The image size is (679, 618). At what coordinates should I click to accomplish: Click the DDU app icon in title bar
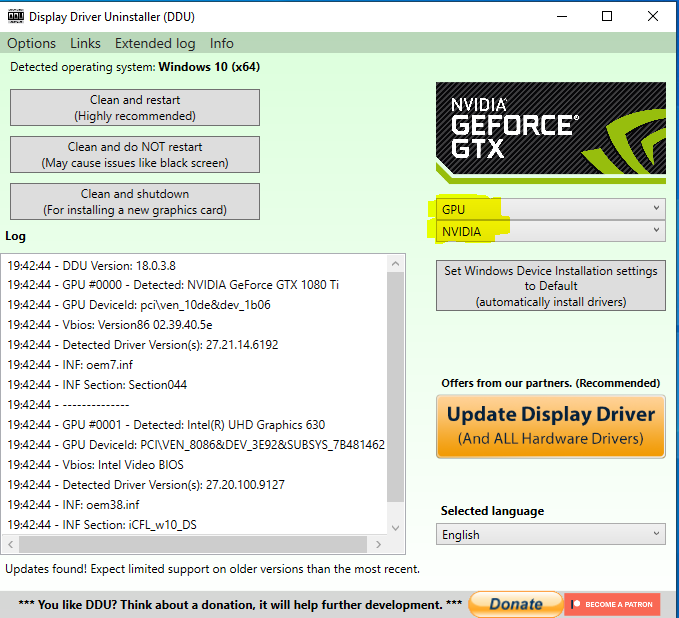tap(14, 17)
